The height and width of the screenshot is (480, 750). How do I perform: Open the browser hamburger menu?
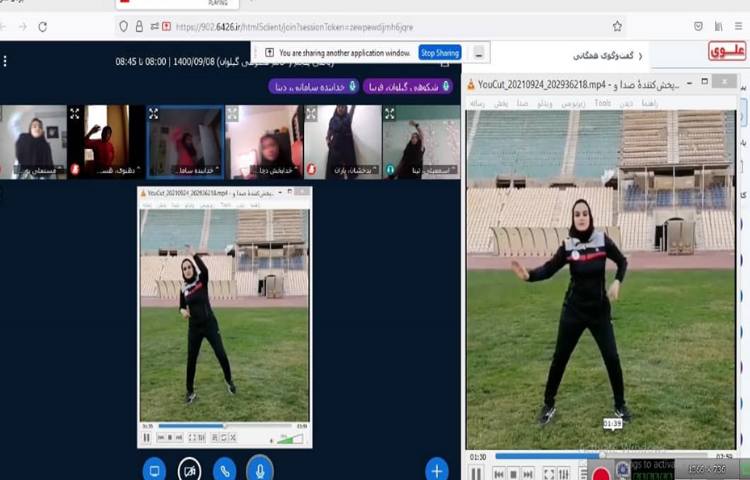click(739, 26)
